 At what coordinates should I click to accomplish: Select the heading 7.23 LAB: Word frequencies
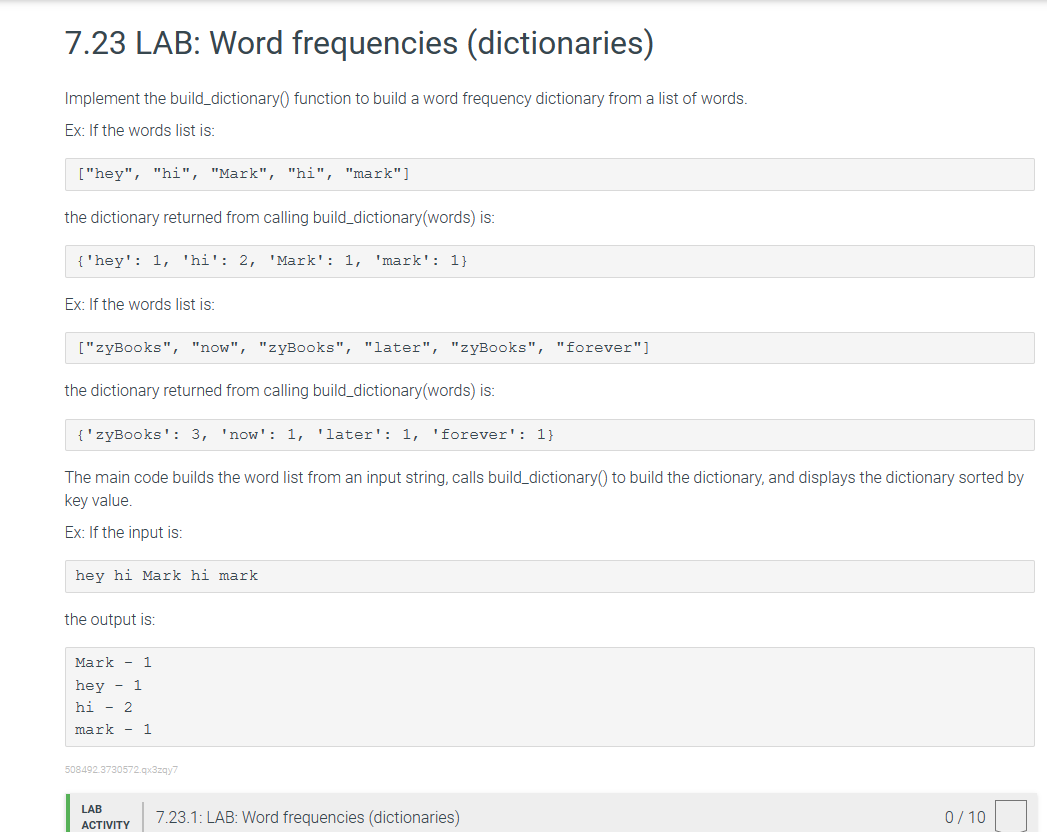(358, 43)
